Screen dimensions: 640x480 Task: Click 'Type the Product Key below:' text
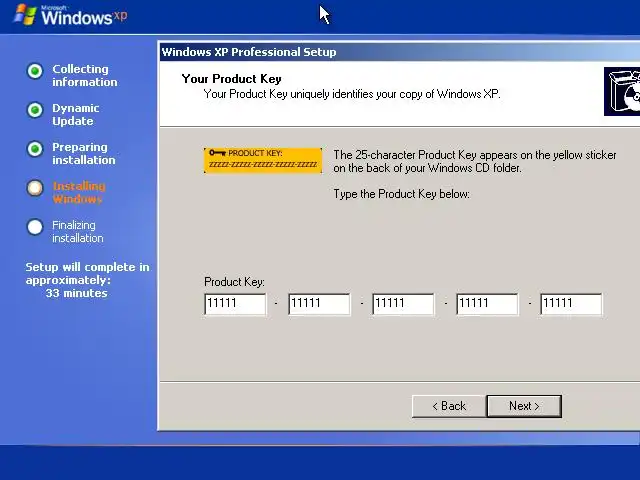pyautogui.click(x=402, y=194)
